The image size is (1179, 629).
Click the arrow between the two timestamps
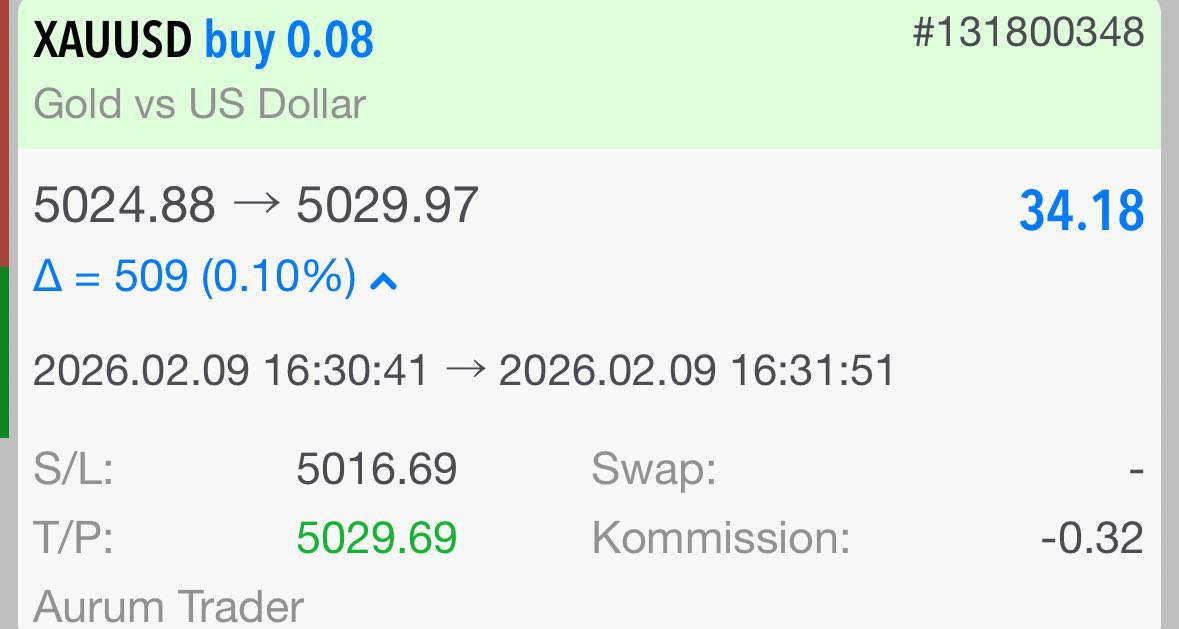tap(462, 371)
